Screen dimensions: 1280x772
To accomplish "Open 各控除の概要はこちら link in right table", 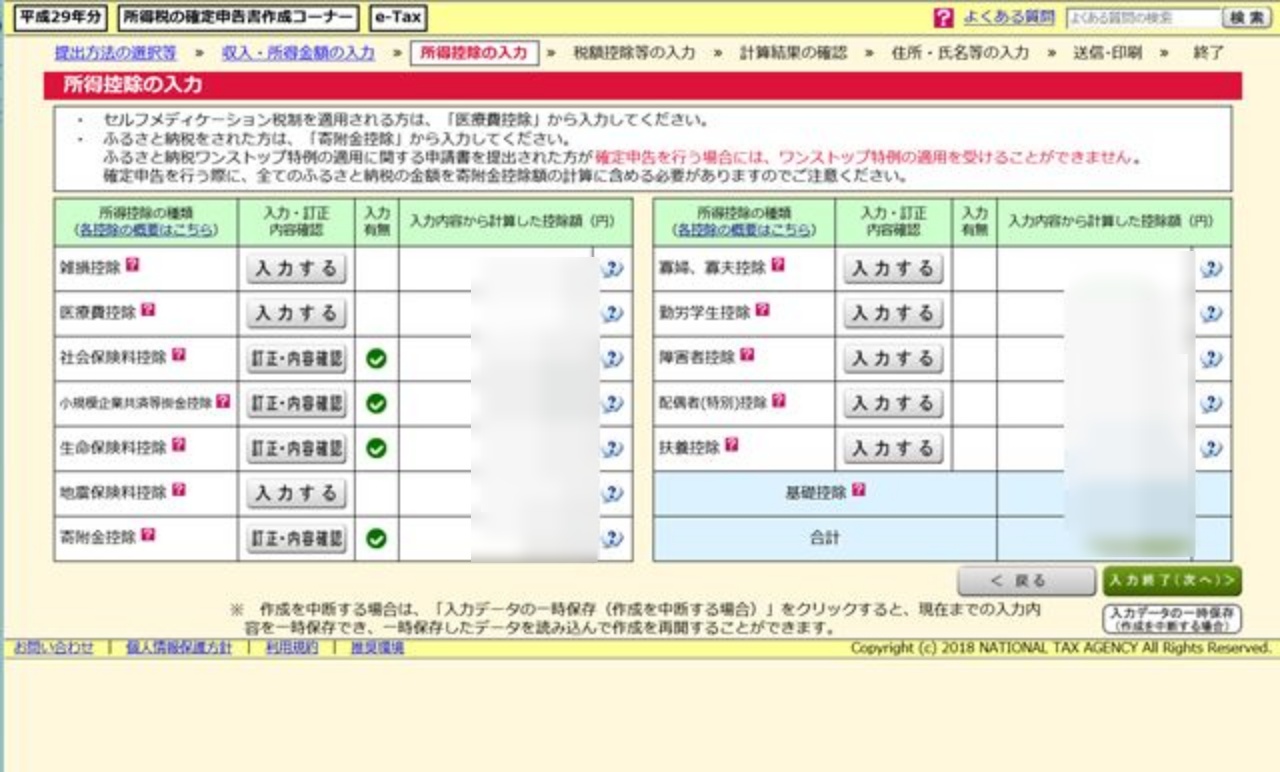I will click(x=743, y=230).
